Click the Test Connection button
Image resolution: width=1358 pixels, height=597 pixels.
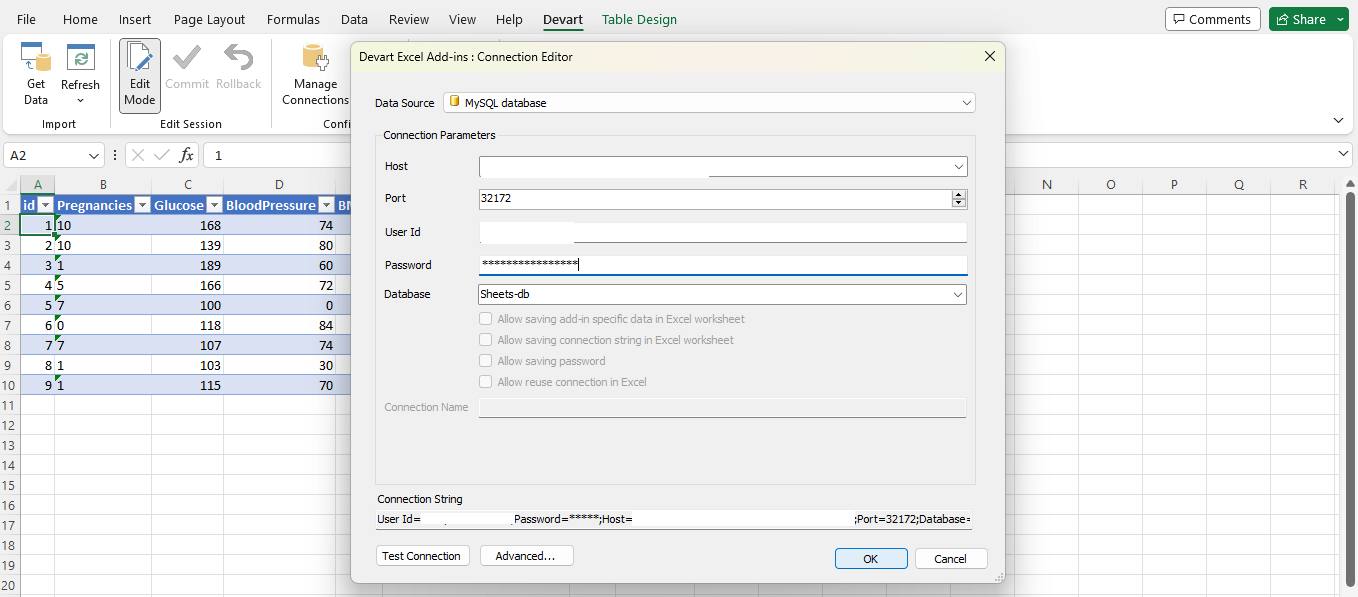point(422,556)
